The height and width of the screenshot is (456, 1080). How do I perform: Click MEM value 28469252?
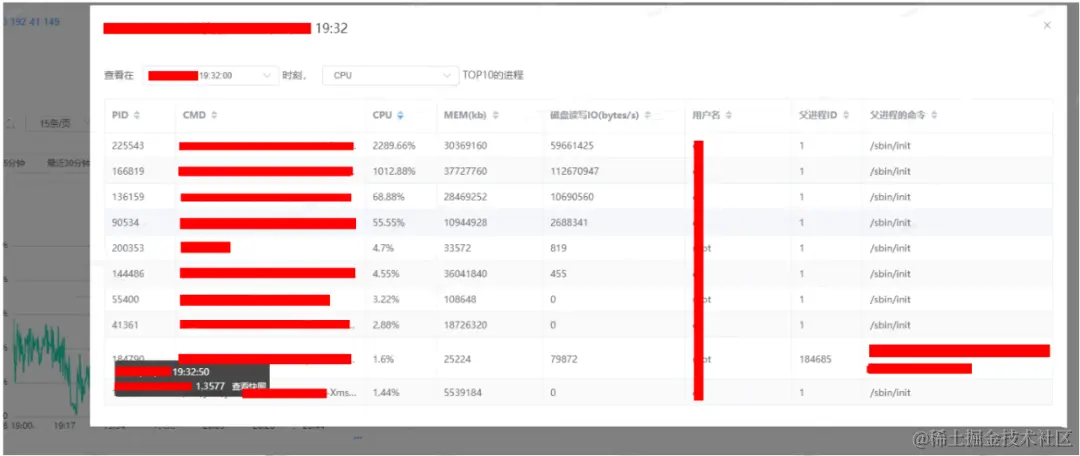click(x=465, y=197)
